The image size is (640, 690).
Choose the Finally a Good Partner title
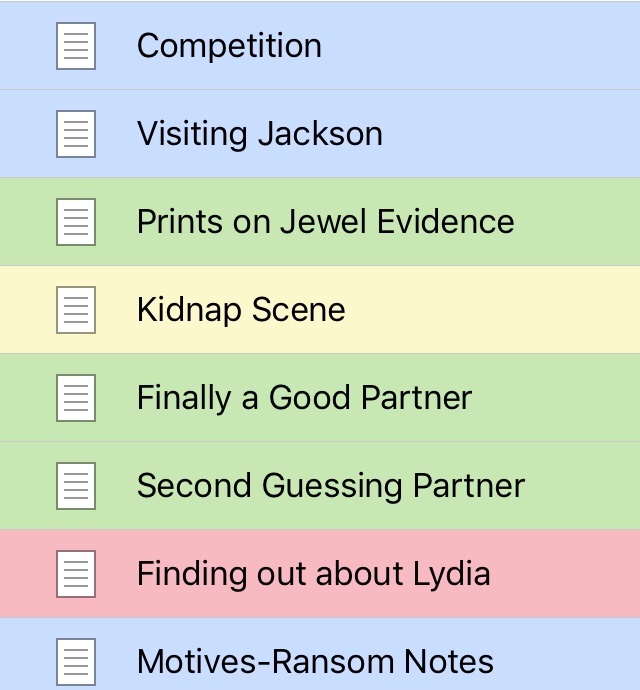click(x=304, y=398)
